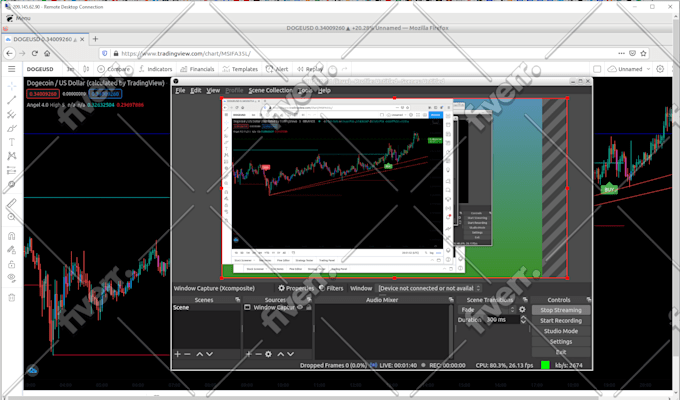Move the source down in Sources list
This screenshot has height=400, width=680.
291,354
